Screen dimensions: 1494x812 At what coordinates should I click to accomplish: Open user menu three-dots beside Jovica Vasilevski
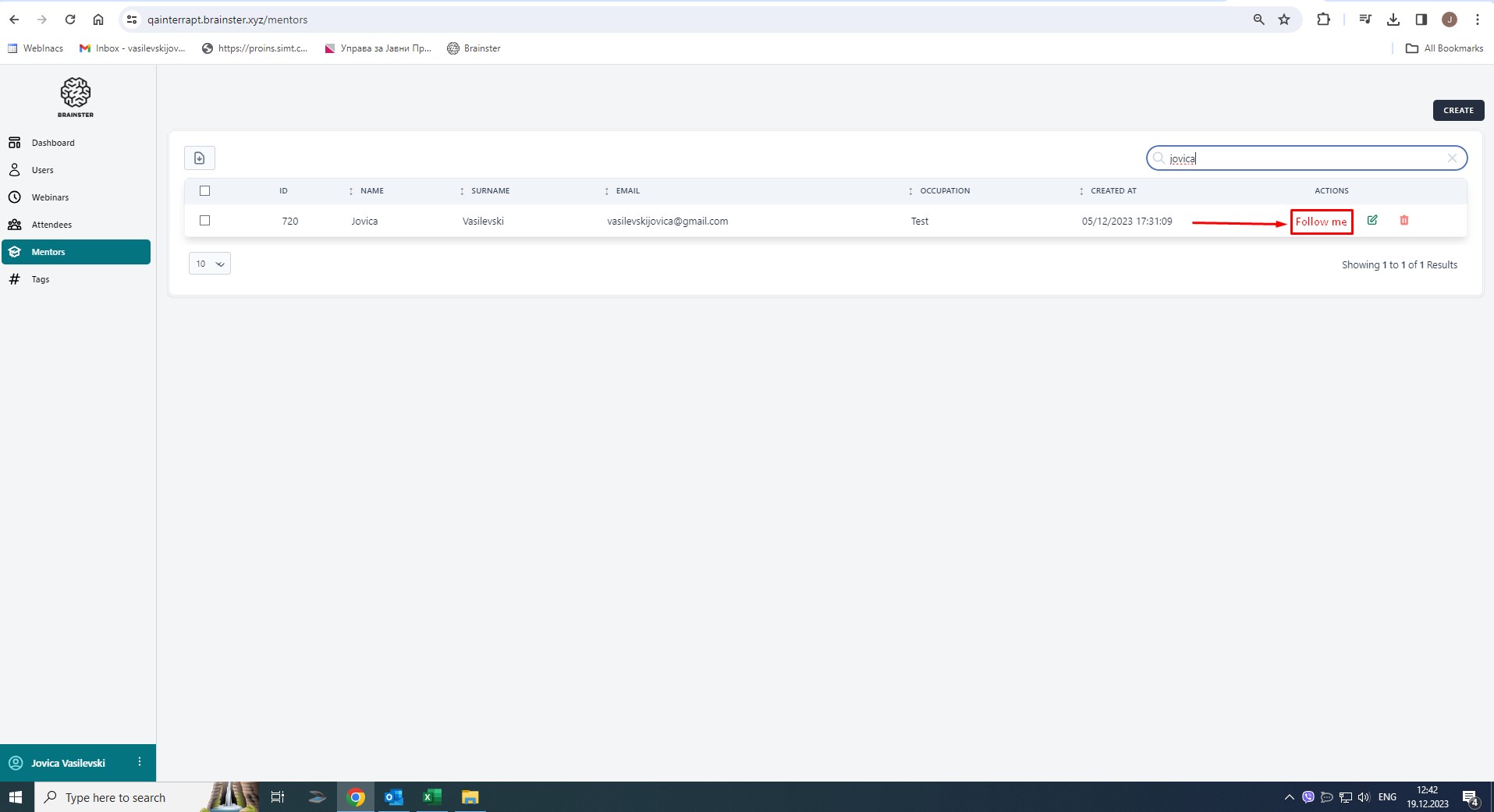tap(140, 762)
